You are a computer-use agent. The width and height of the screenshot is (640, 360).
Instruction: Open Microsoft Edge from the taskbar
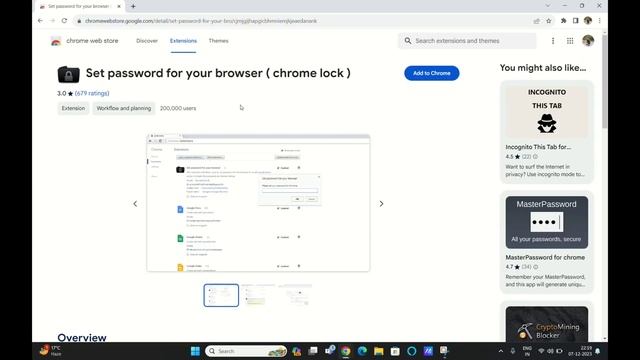click(x=362, y=351)
